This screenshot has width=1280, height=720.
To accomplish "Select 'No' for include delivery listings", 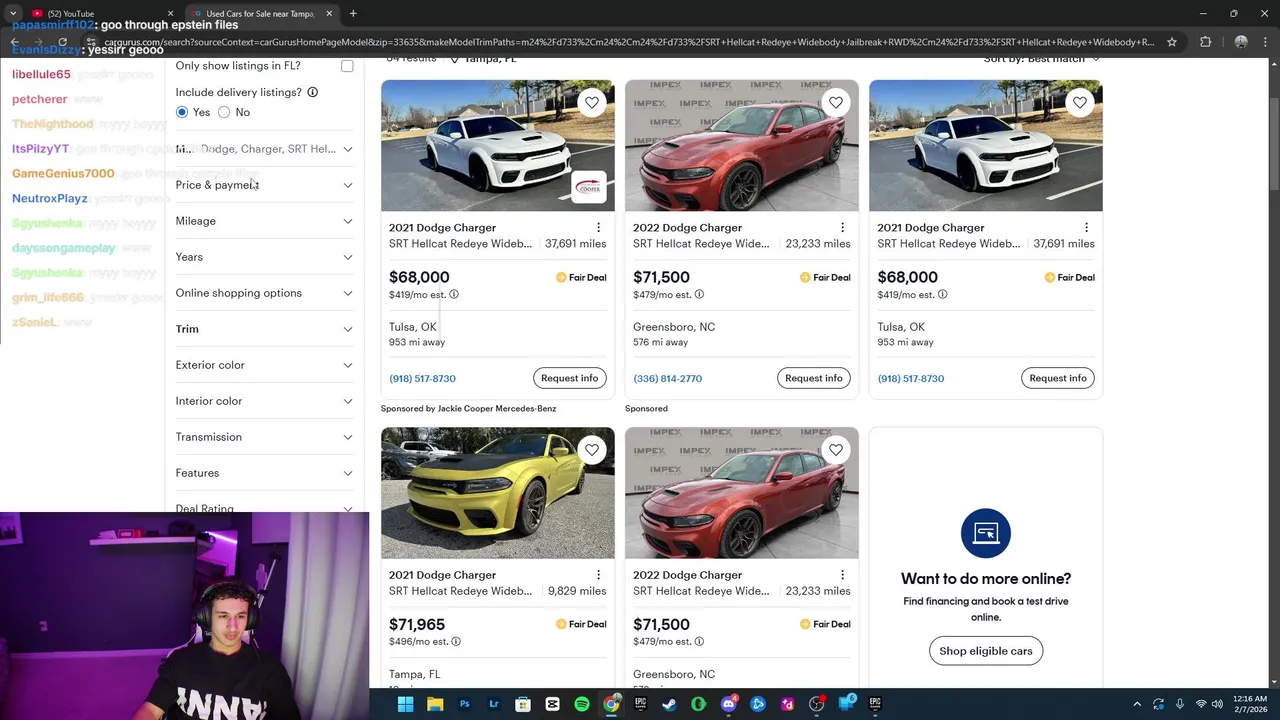I will click(224, 112).
